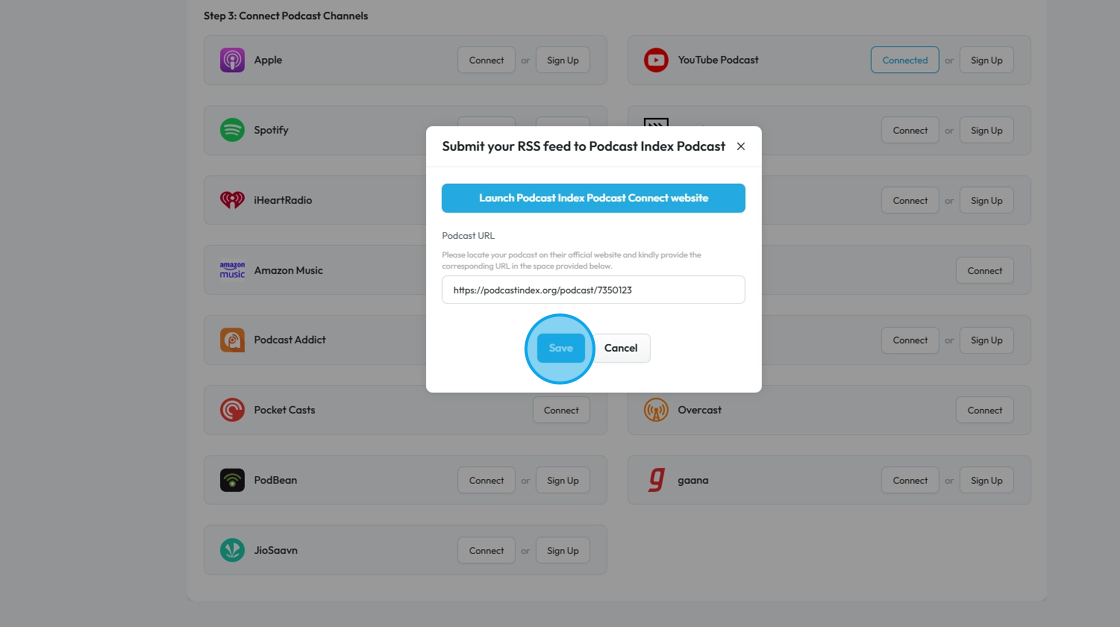Click the Overcast icon
The height and width of the screenshot is (627, 1120).
point(656,410)
